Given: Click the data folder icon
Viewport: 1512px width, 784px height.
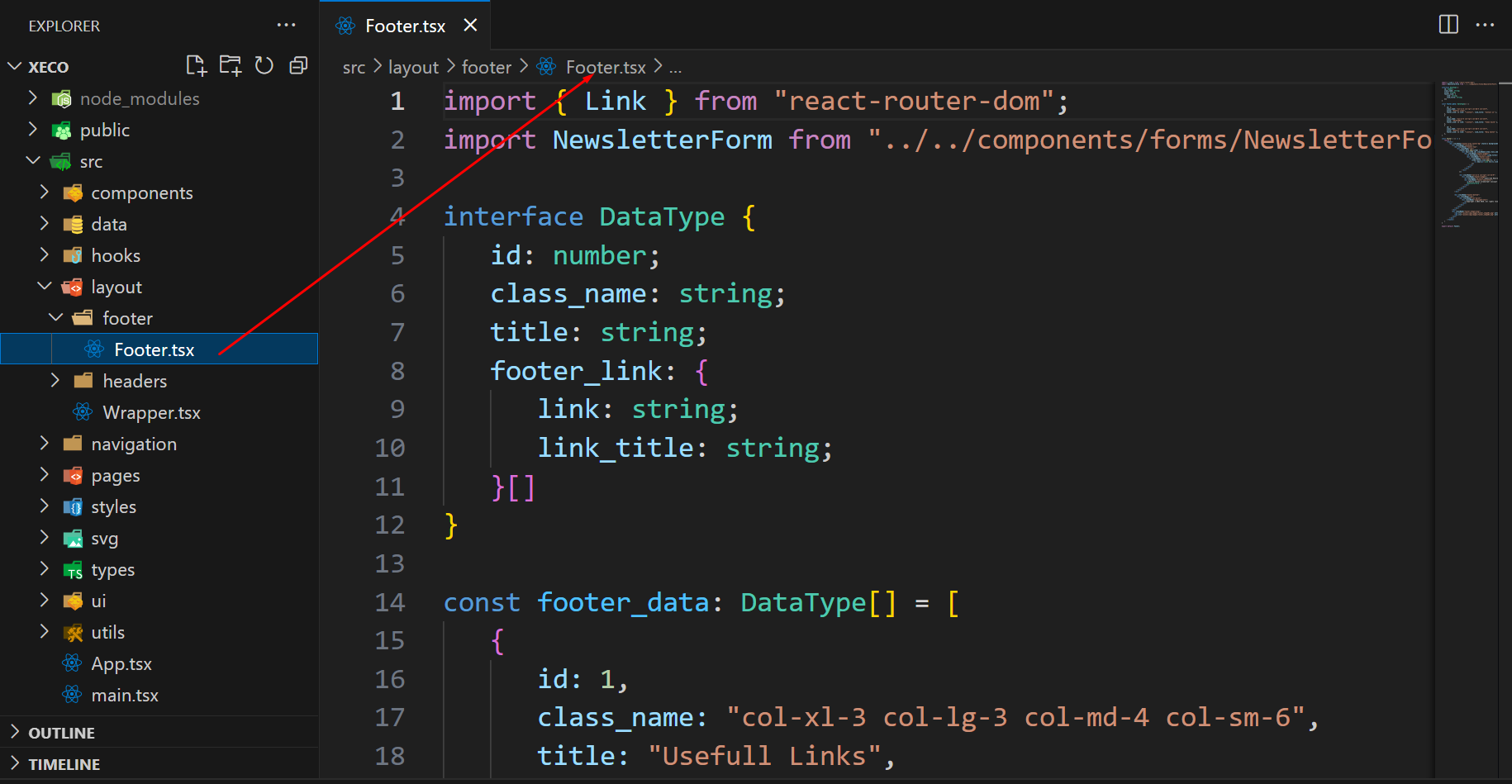Looking at the screenshot, I should pos(73,225).
